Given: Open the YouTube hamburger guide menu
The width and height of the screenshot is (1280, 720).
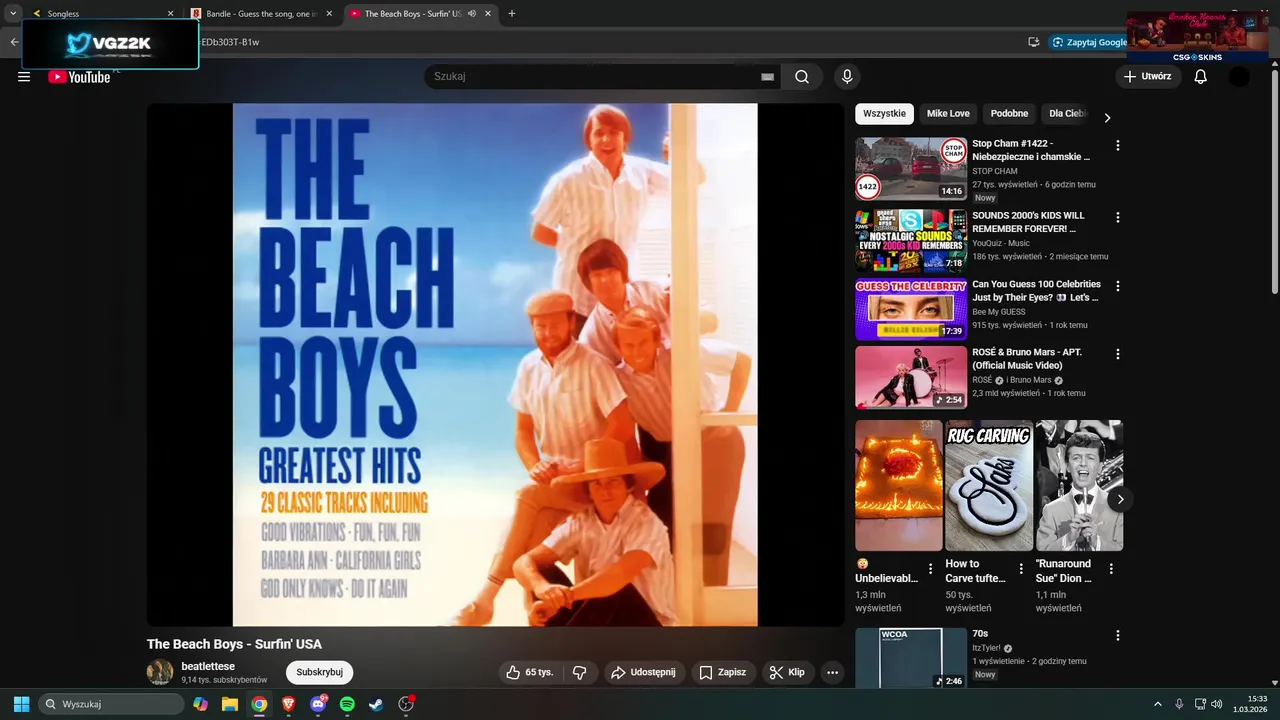Looking at the screenshot, I should click(x=24, y=77).
